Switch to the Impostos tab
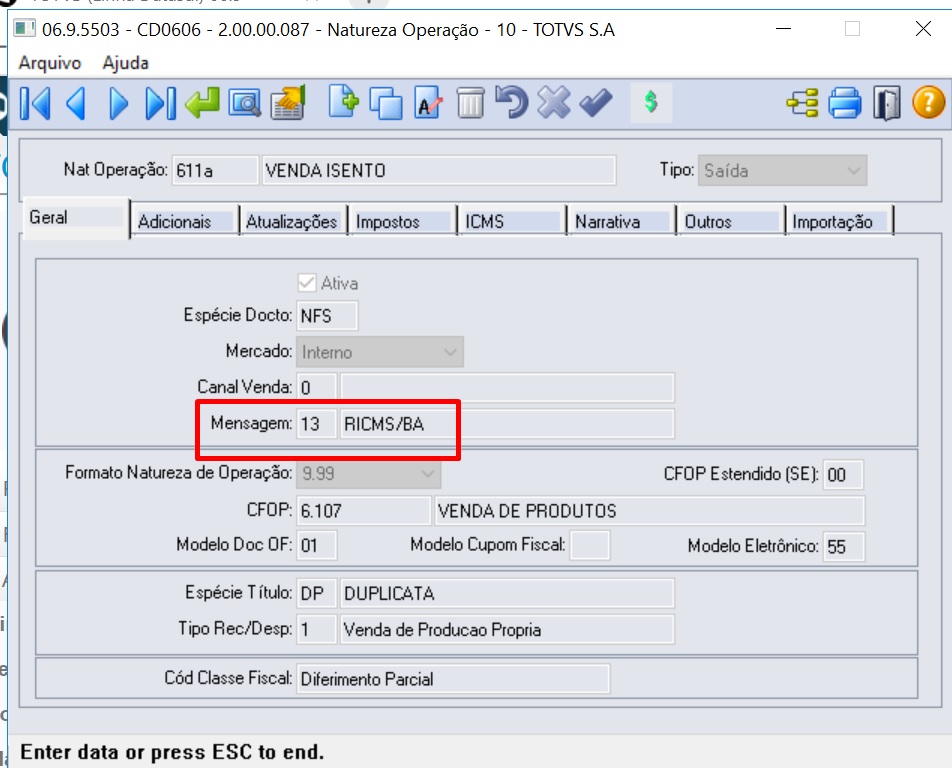This screenshot has height=768, width=952. (x=402, y=222)
